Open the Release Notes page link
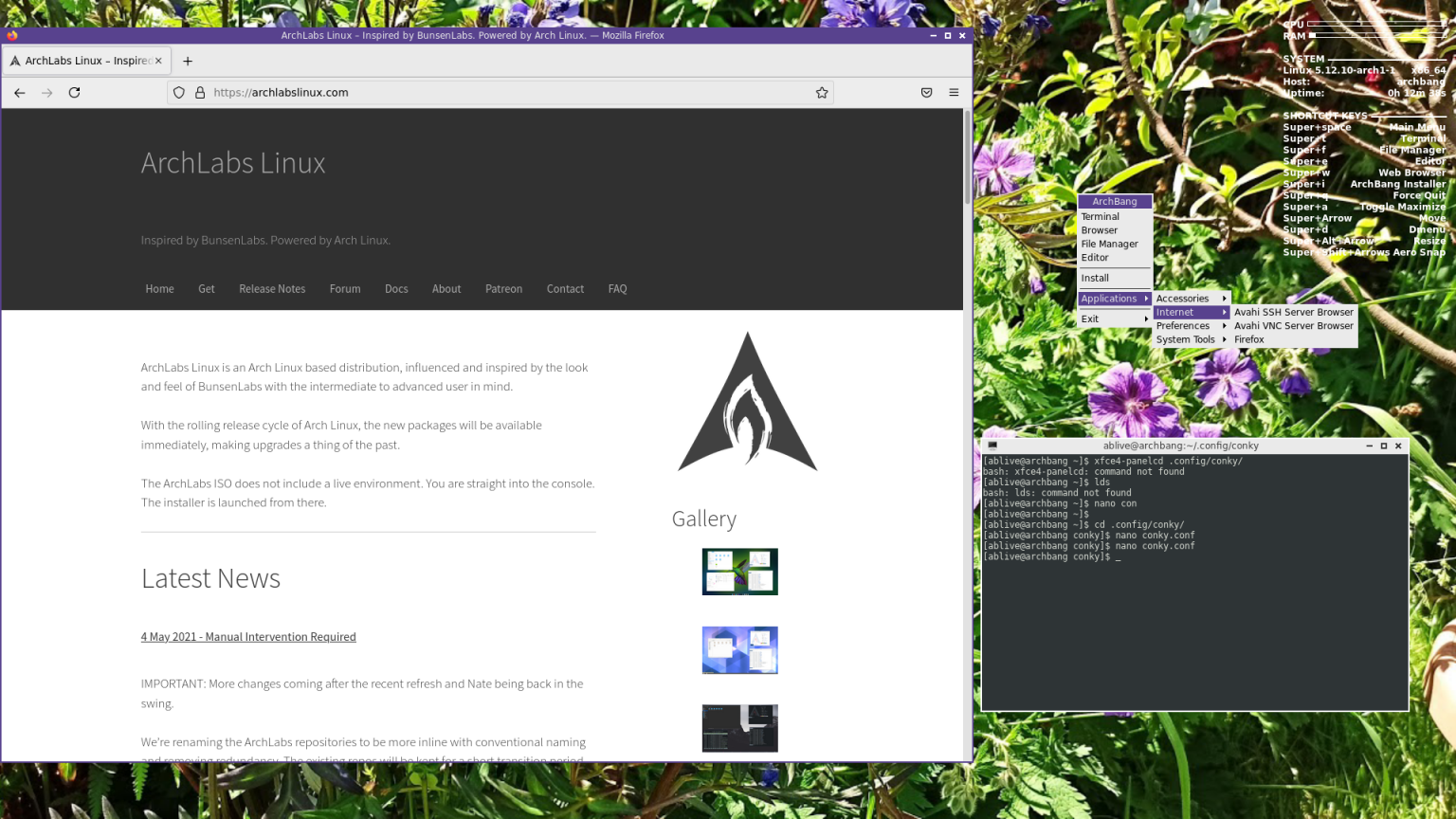 (x=272, y=288)
